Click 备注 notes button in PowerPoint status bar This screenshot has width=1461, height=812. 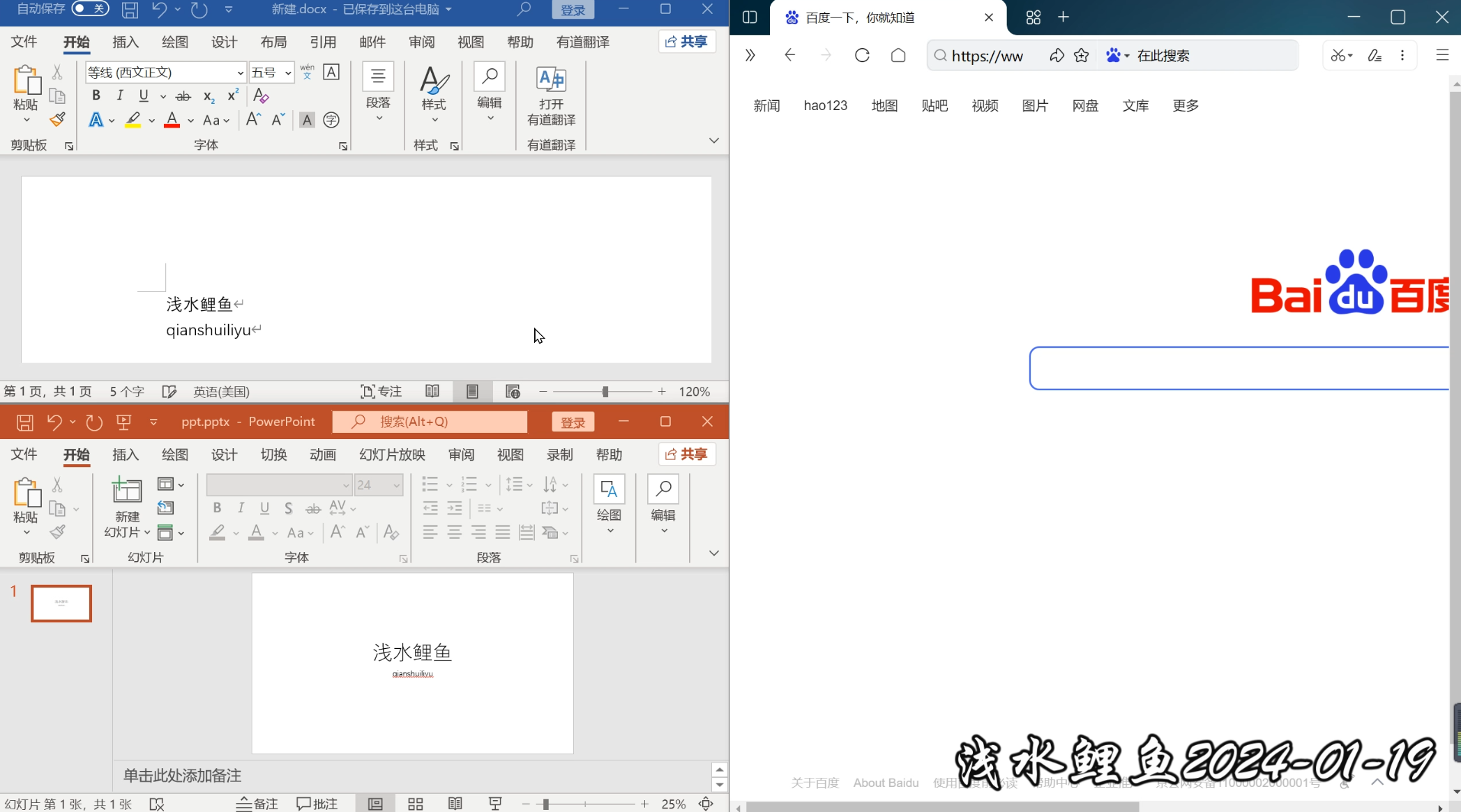(257, 804)
